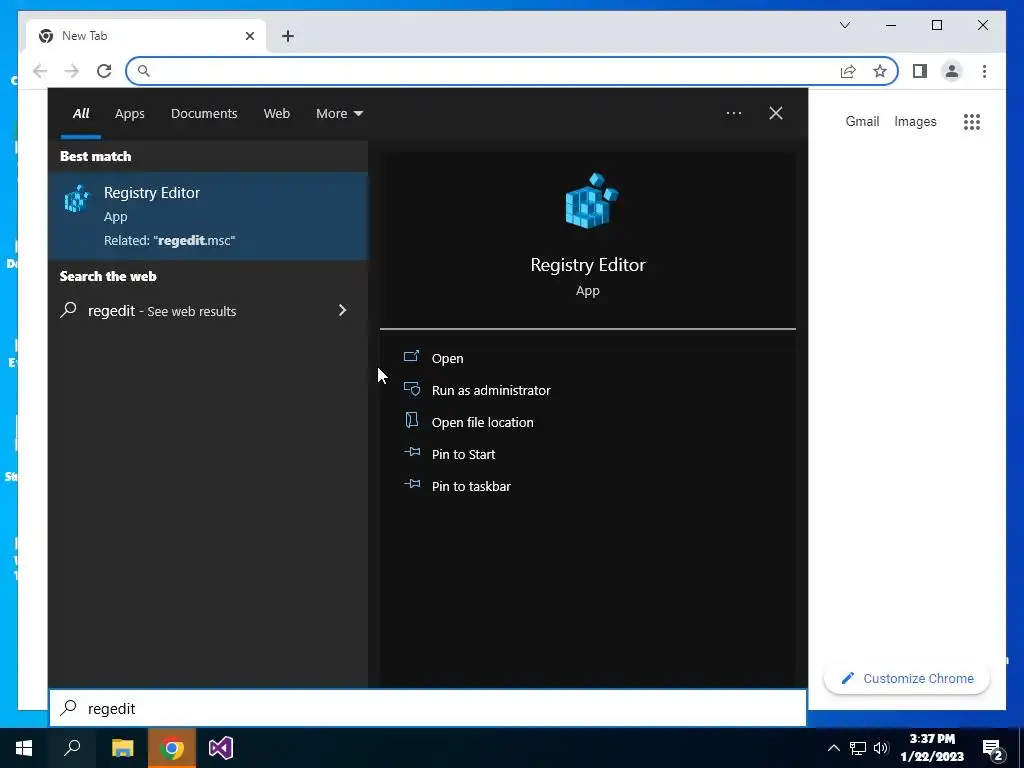Show hidden system tray icons
Viewport: 1024px width, 768px height.
pyautogui.click(x=833, y=748)
